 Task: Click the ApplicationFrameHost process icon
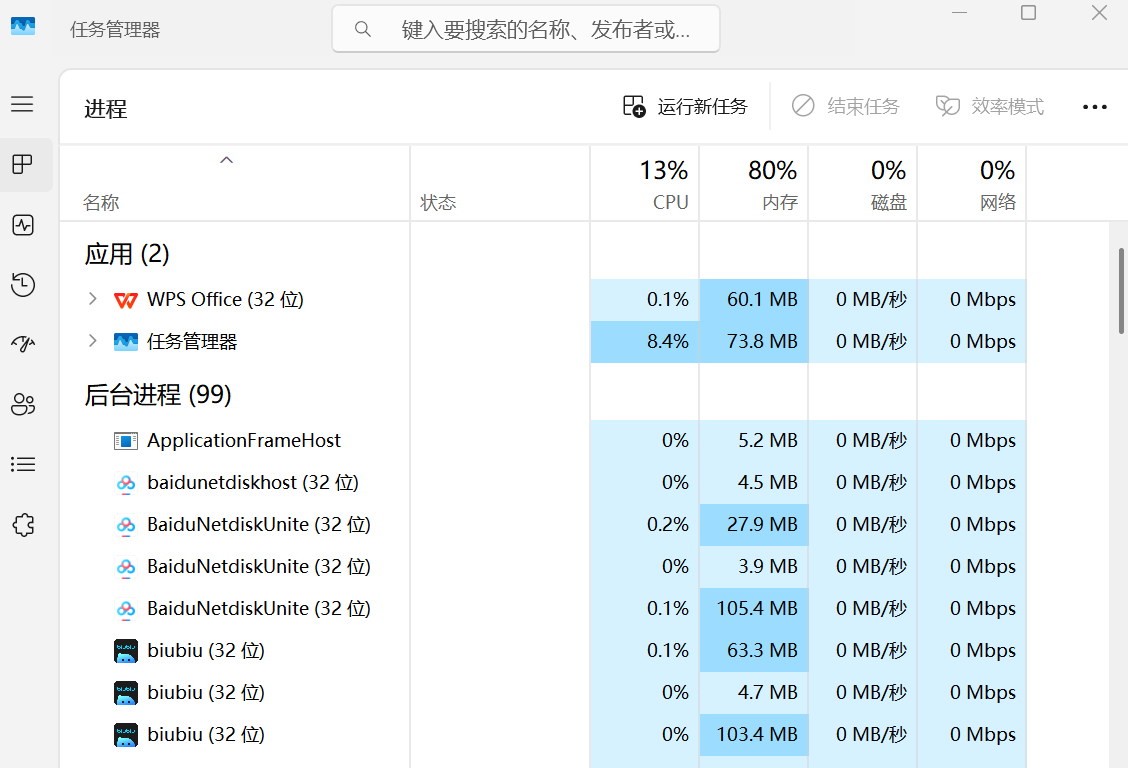click(126, 441)
